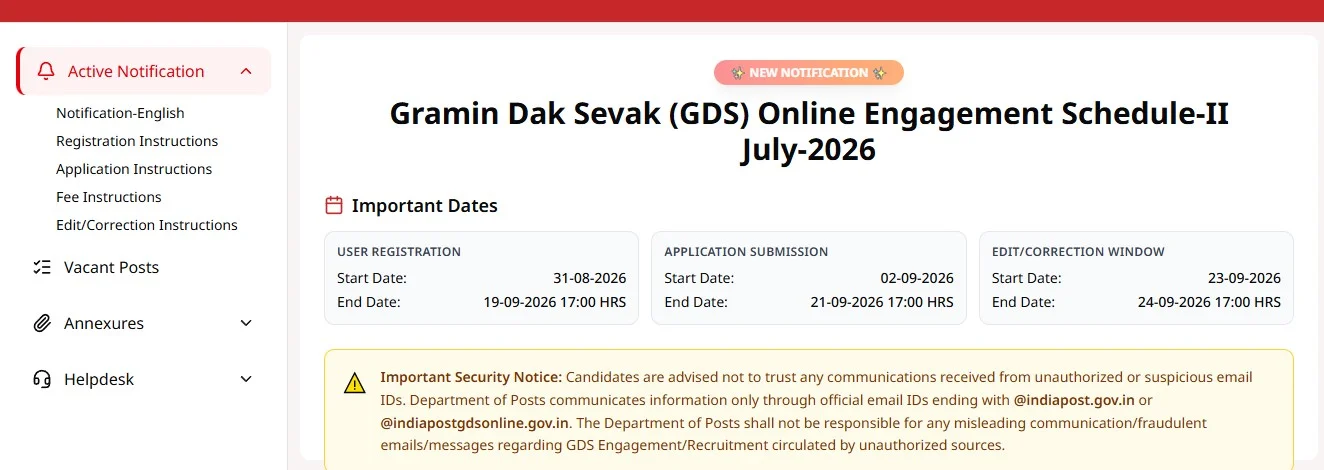This screenshot has height=470, width=1324.
Task: Click the New Notification badge
Action: point(809,73)
